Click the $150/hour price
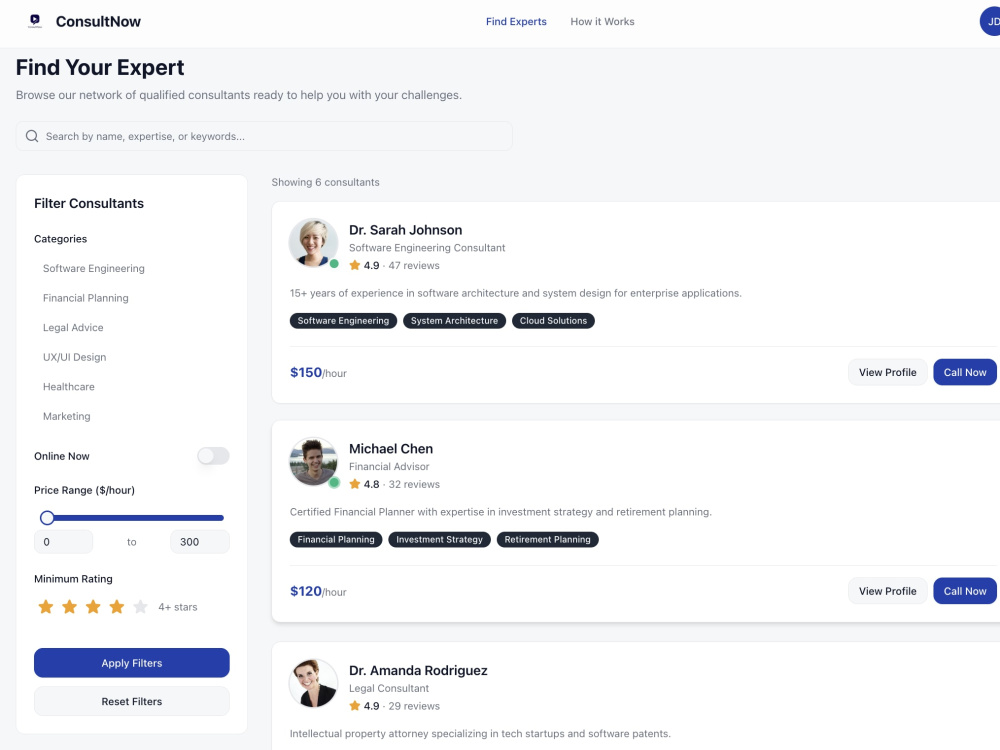The width and height of the screenshot is (1000, 750). tap(318, 372)
